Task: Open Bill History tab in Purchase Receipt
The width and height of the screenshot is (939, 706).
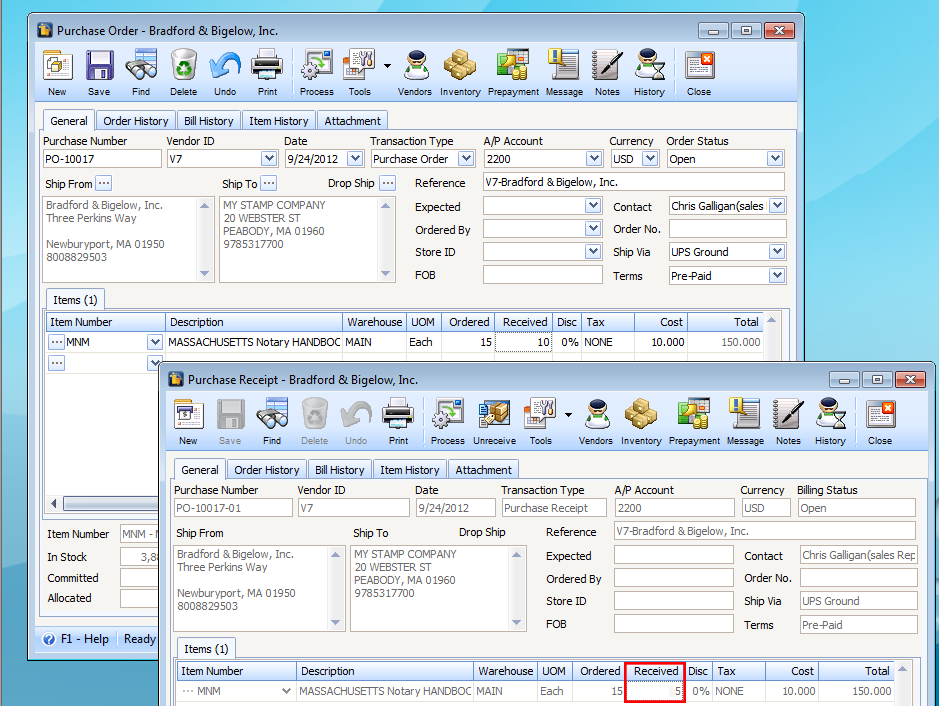Action: 340,470
